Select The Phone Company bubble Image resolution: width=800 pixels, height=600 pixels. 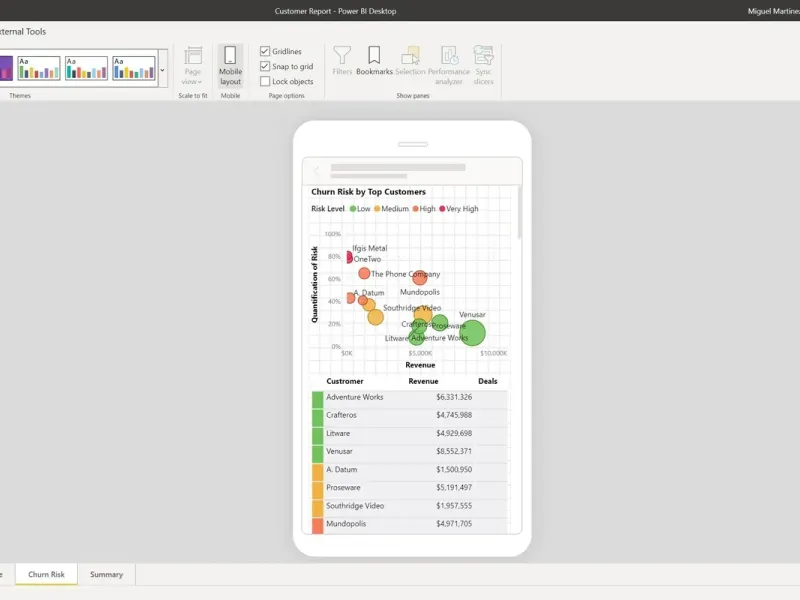click(364, 273)
